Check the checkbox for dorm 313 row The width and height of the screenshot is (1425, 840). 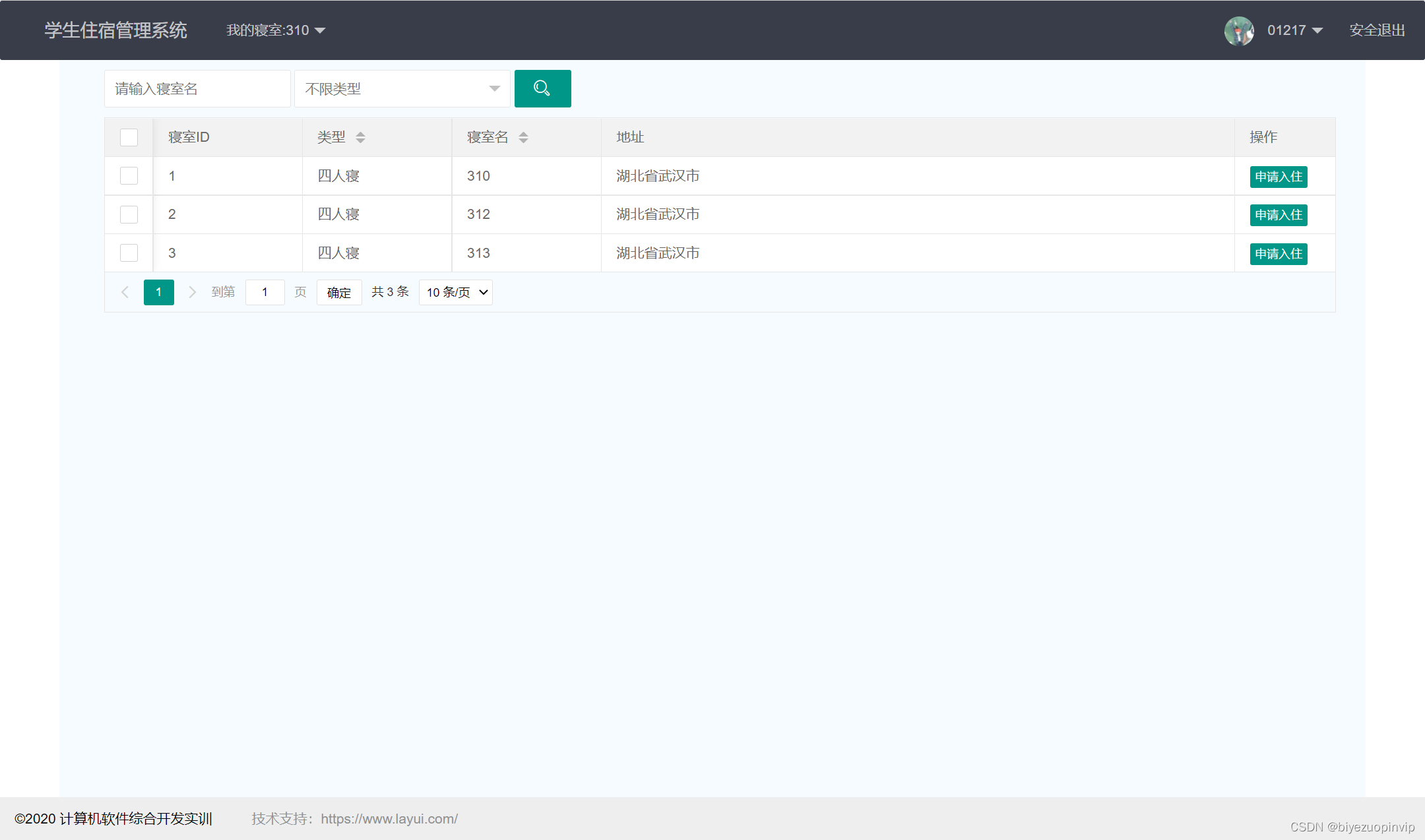click(129, 253)
